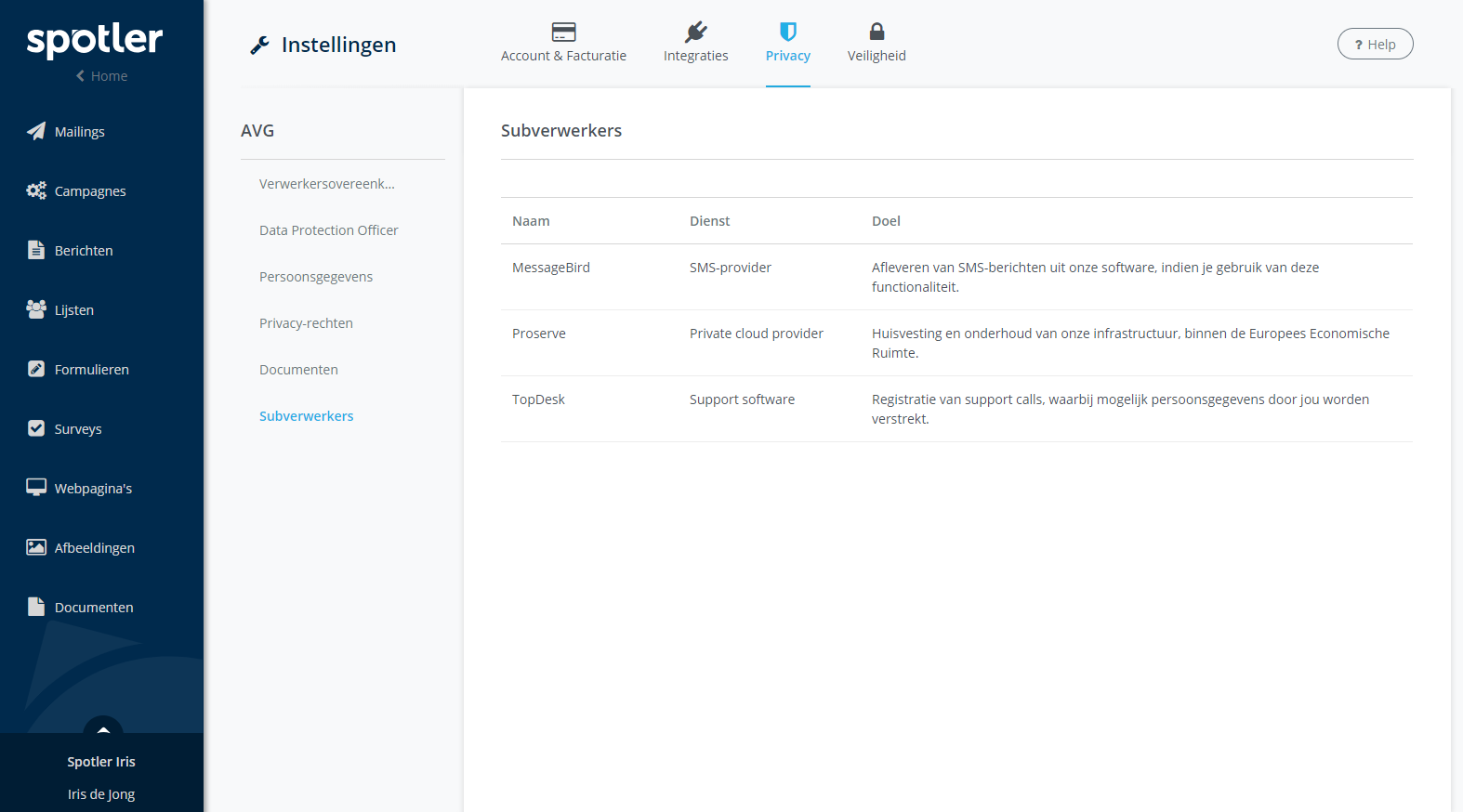
Task: Click the Veiligheid lock icon
Action: tap(876, 32)
